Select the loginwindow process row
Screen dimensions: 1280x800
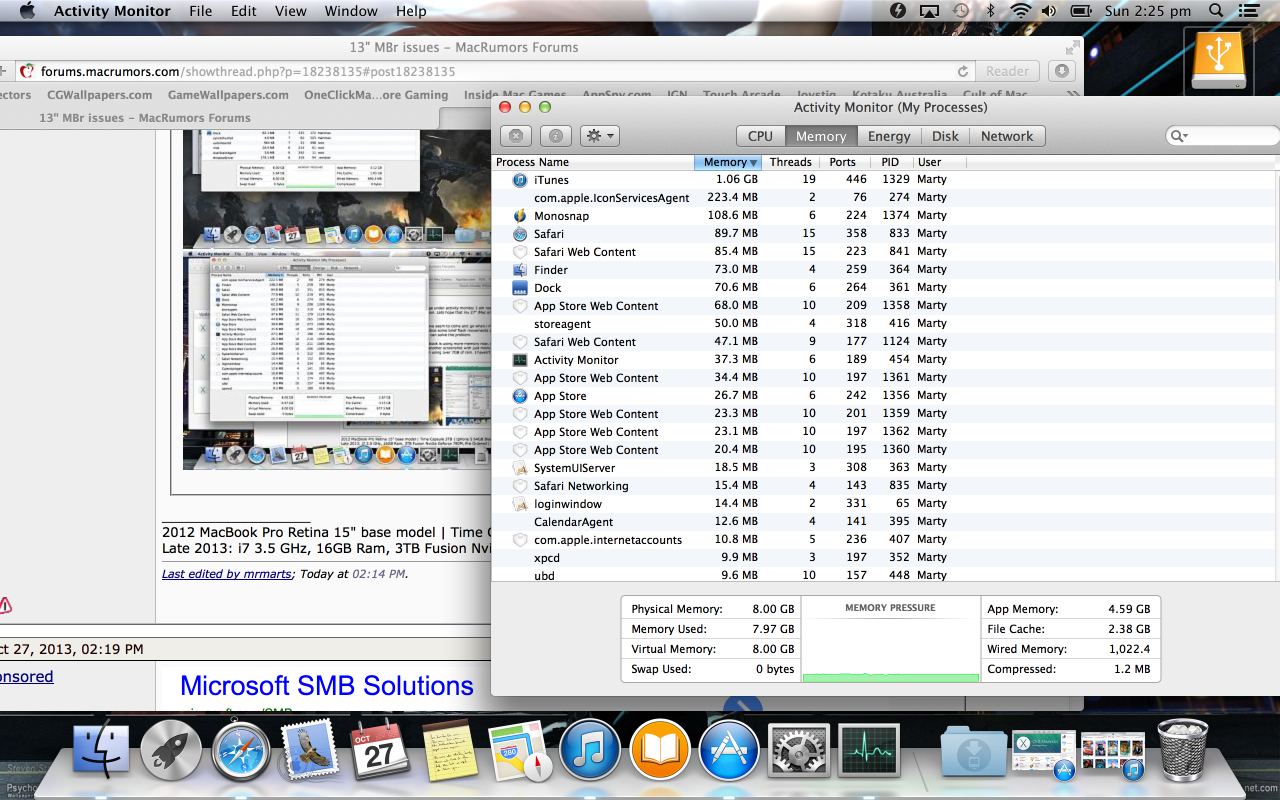885,504
